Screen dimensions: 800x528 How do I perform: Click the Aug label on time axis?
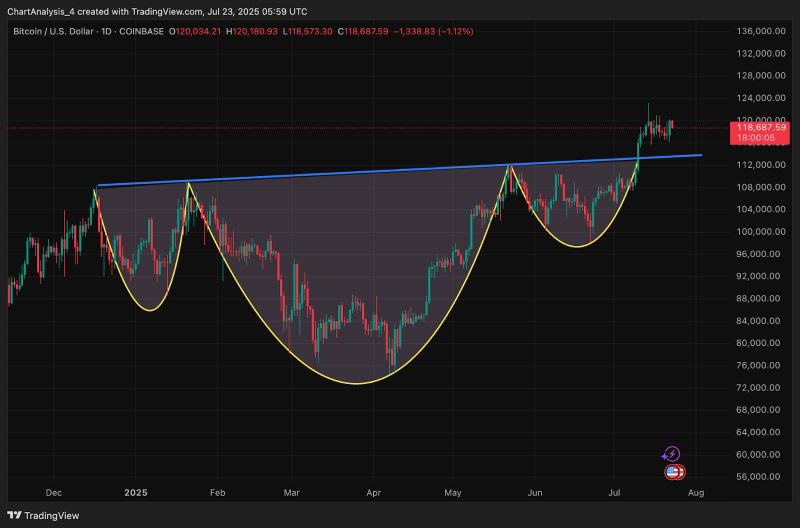coord(697,493)
